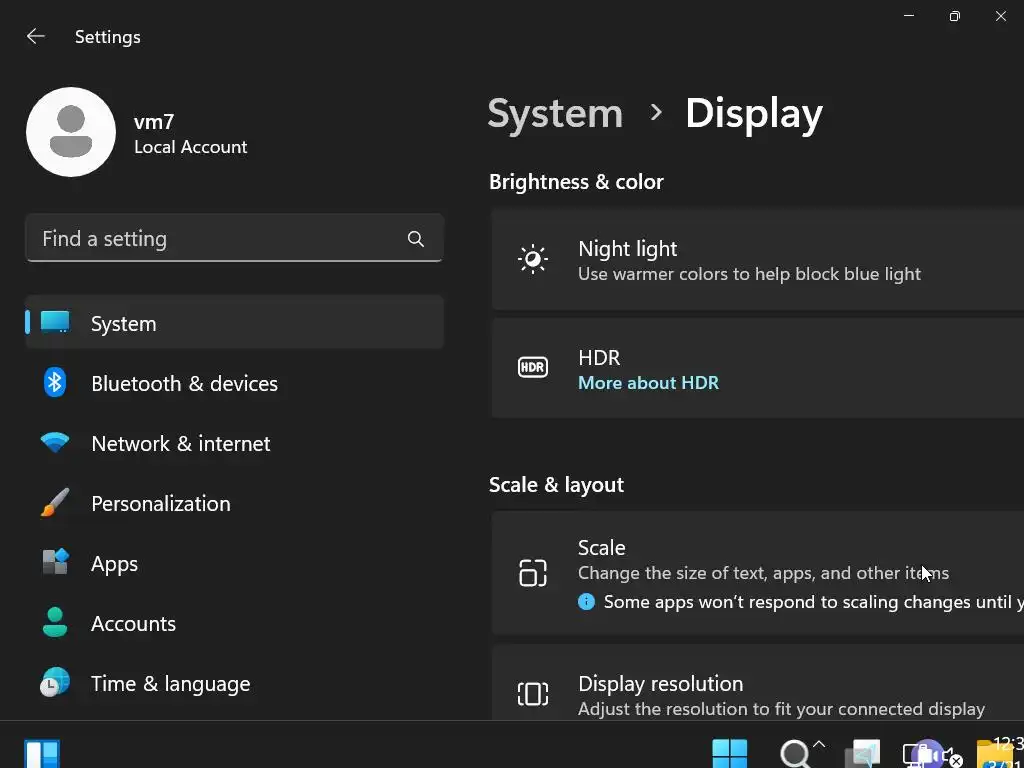Screen dimensions: 1024x768
Task: Click the Widgets icon on the taskbar
Action: click(42, 753)
